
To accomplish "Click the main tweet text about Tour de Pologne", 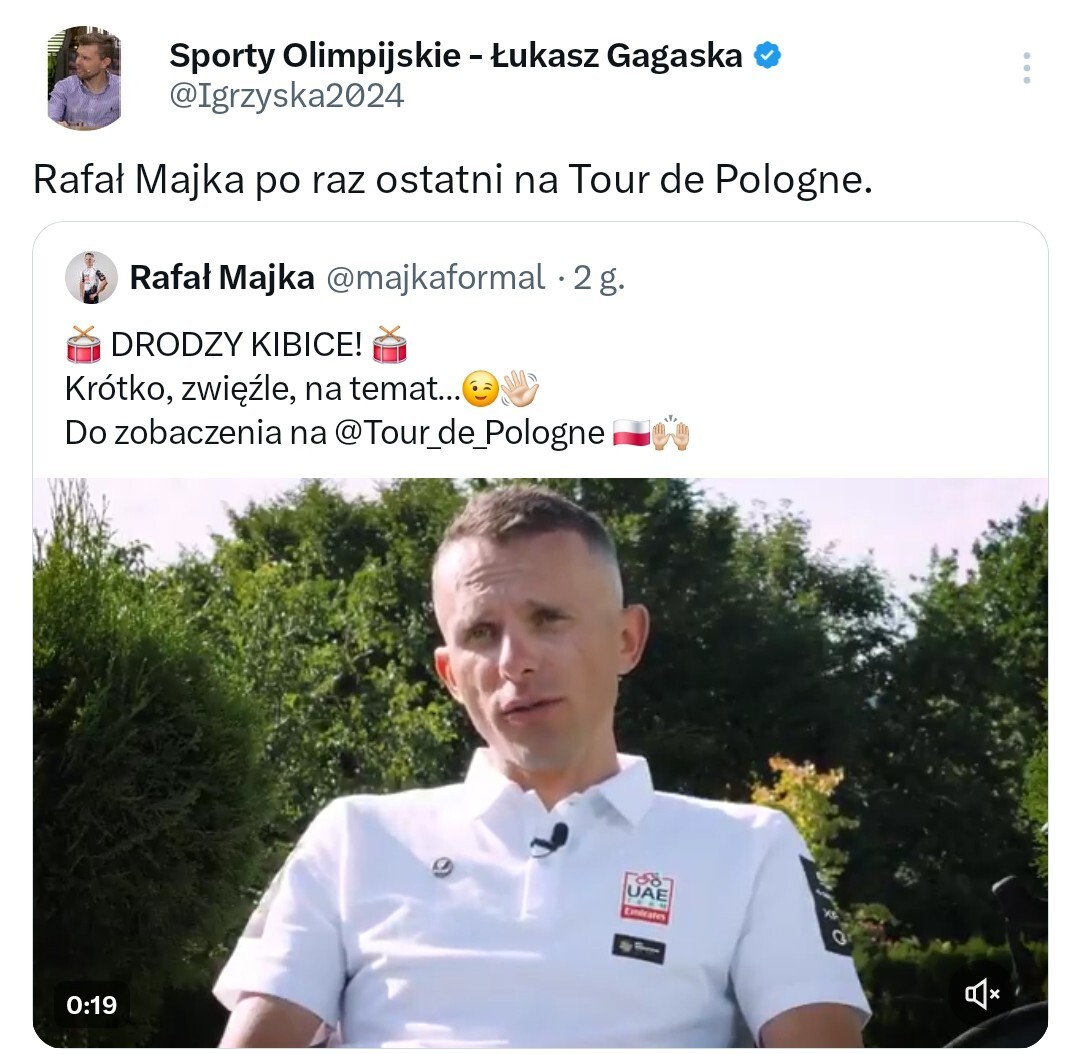I will [x=453, y=180].
